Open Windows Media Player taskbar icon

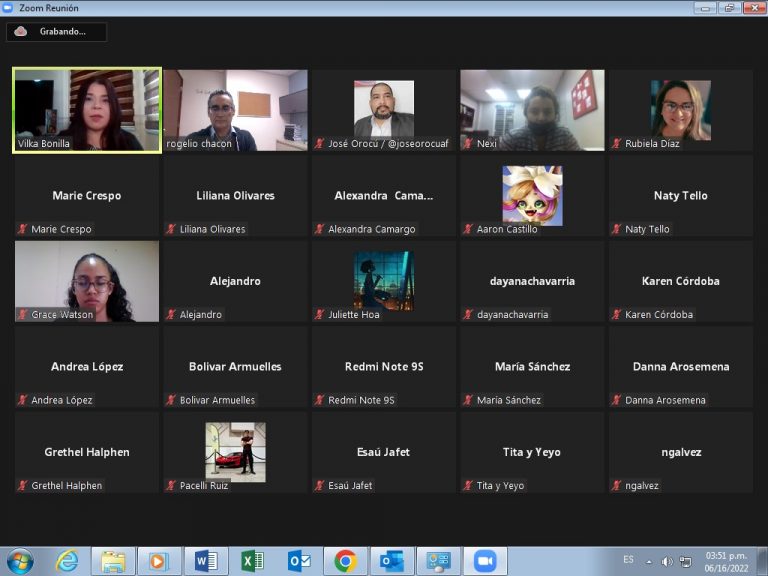click(x=158, y=561)
